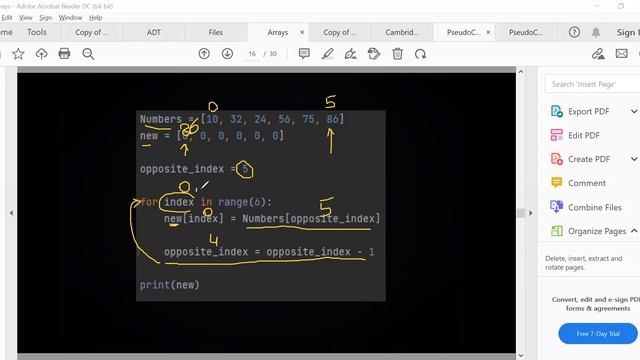Open help question mark icon
This screenshot has width=640, height=360.
[574, 32]
